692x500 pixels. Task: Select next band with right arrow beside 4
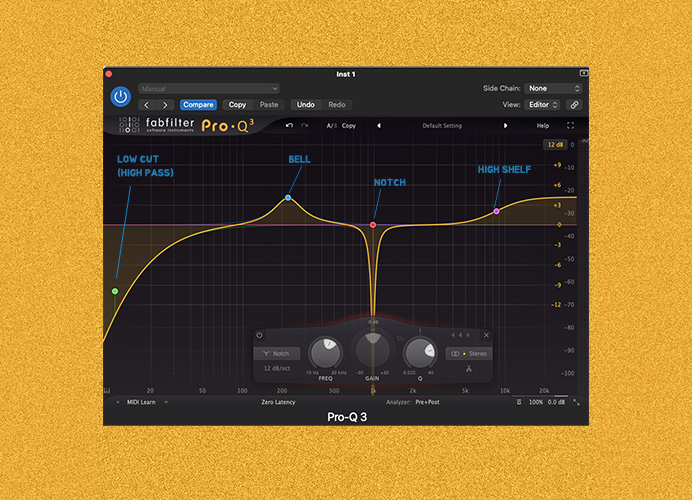pyautogui.click(x=468, y=335)
